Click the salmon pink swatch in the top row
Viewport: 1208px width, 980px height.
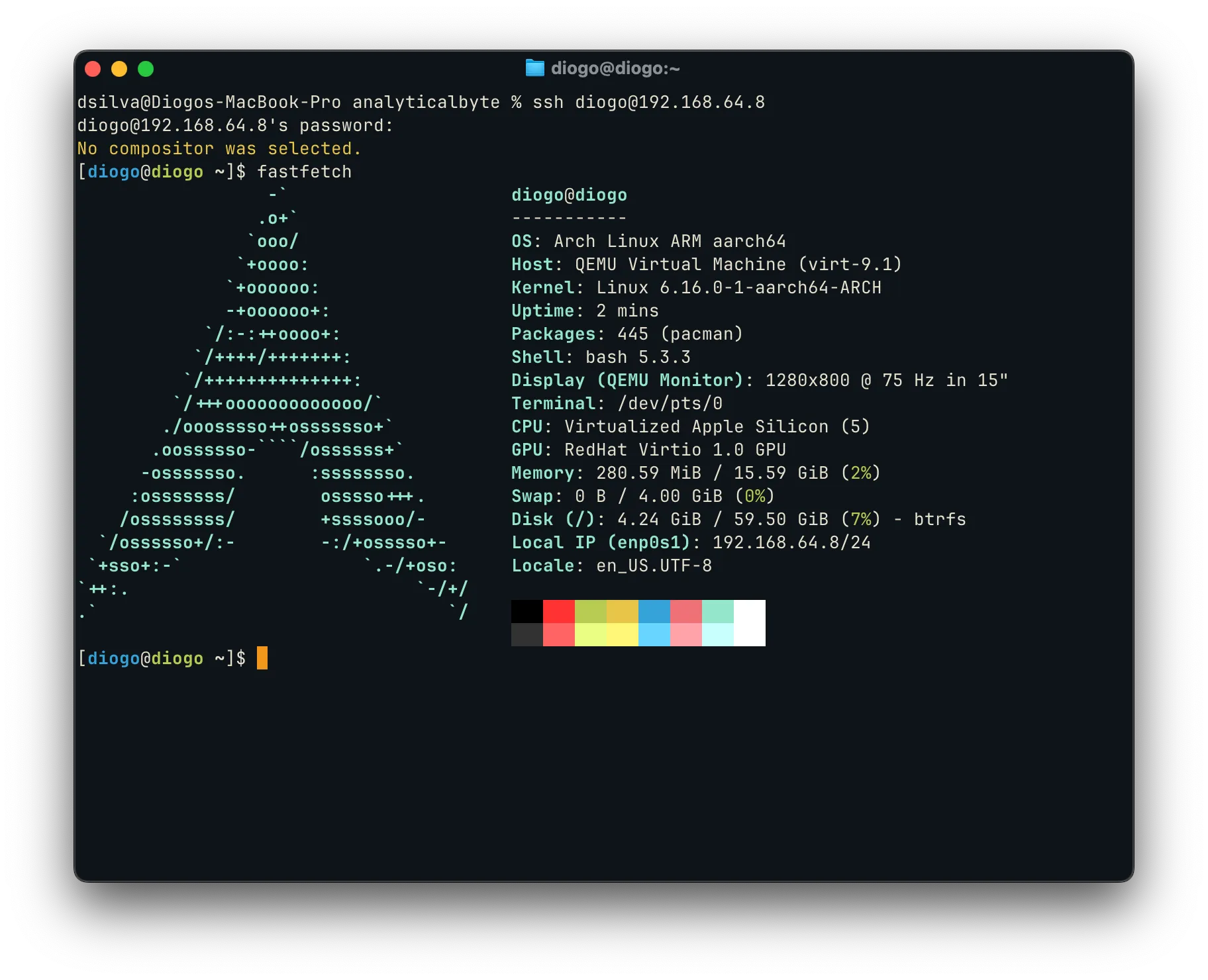686,611
